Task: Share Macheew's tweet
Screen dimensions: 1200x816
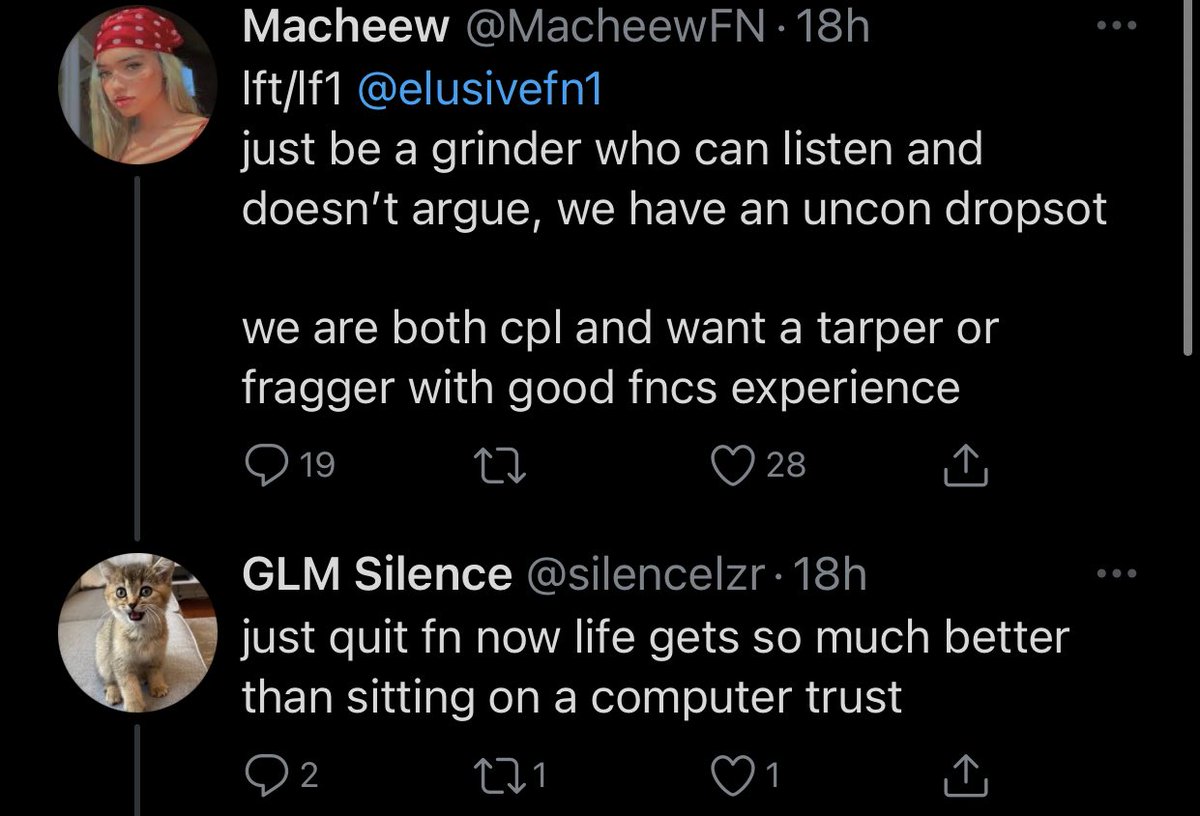Action: 967,465
